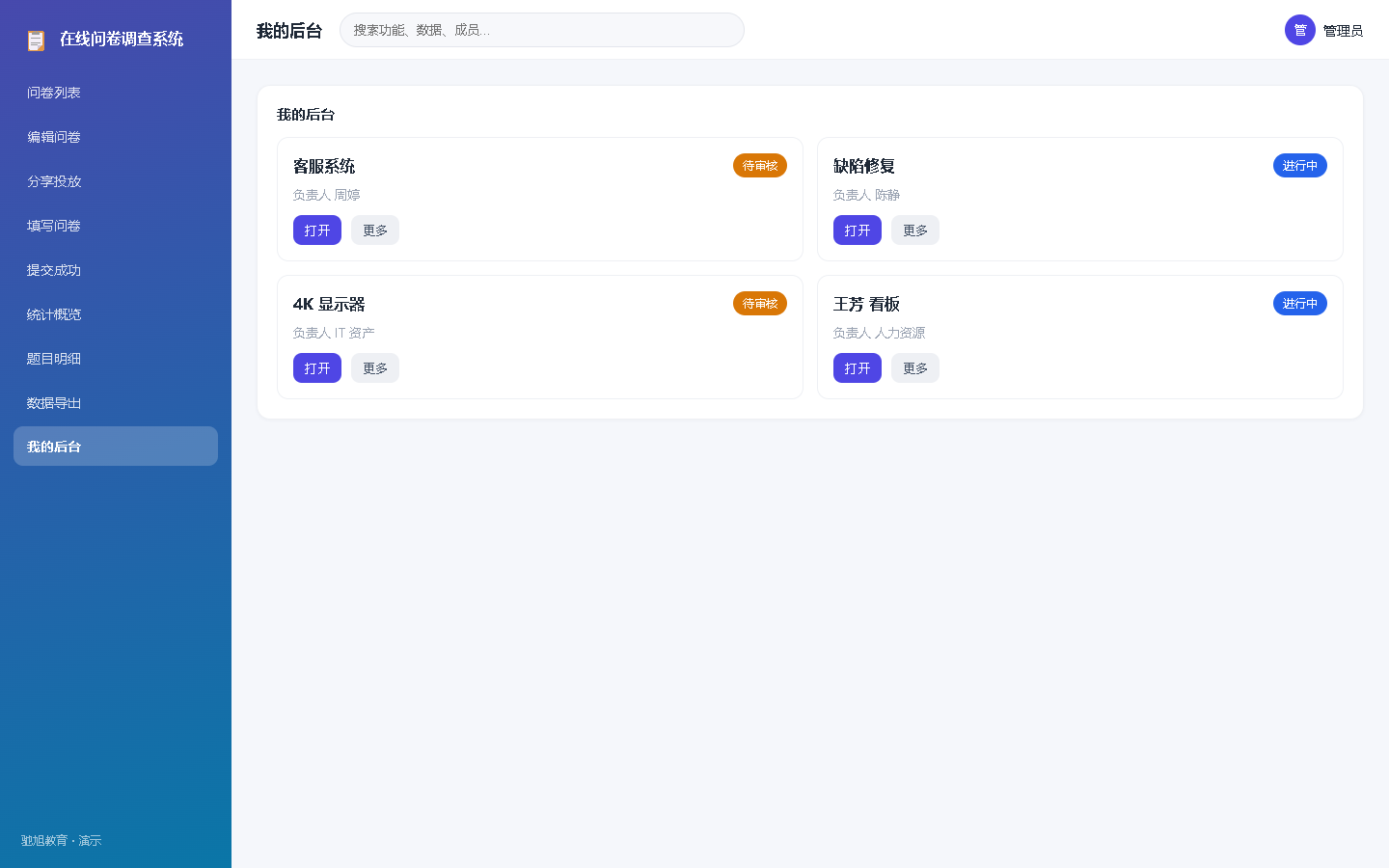The width and height of the screenshot is (1389, 868).
Task: Click the admin avatar icon 管
Action: [x=1300, y=30]
